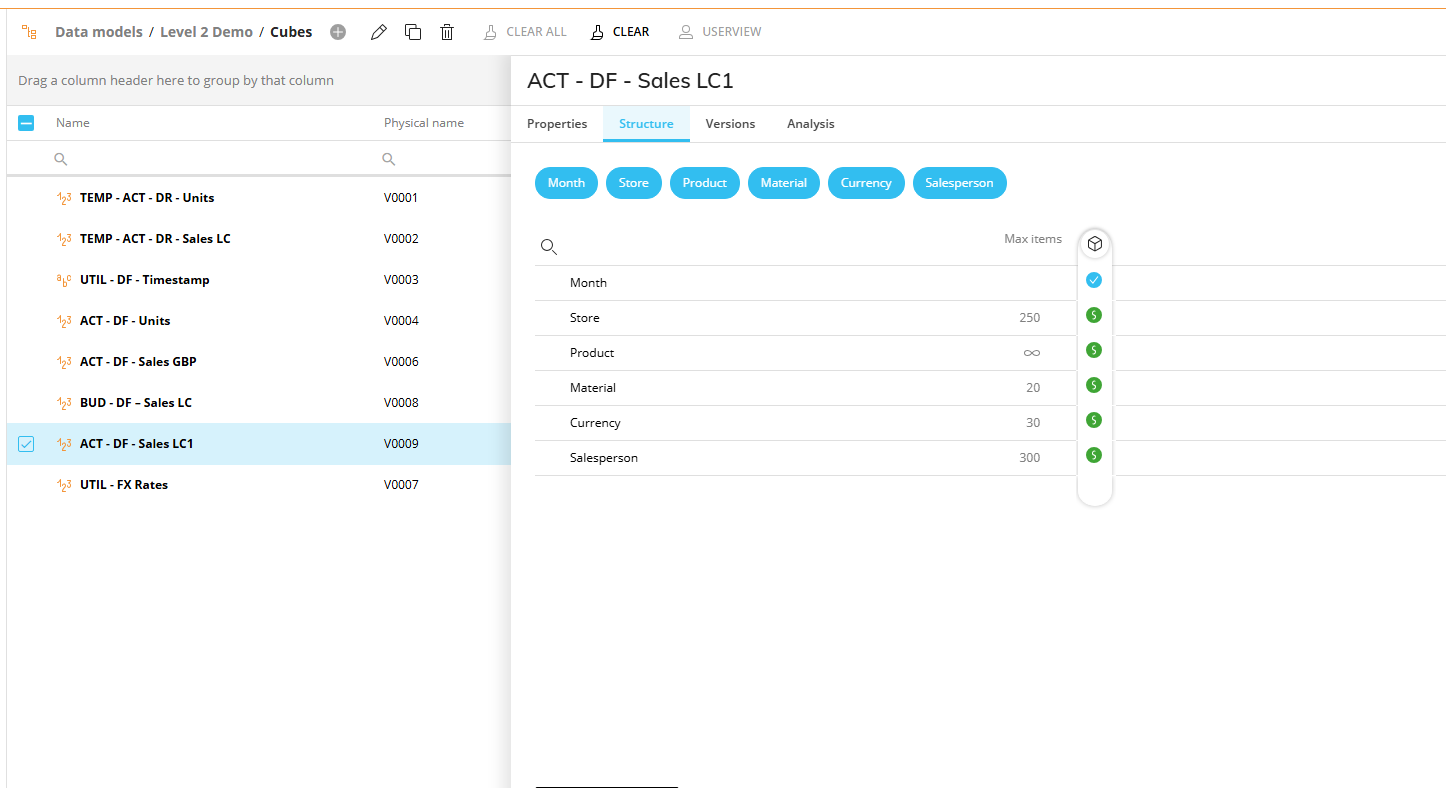Click the Max items column header
Screen dimensions: 1446x788
(x=1033, y=239)
